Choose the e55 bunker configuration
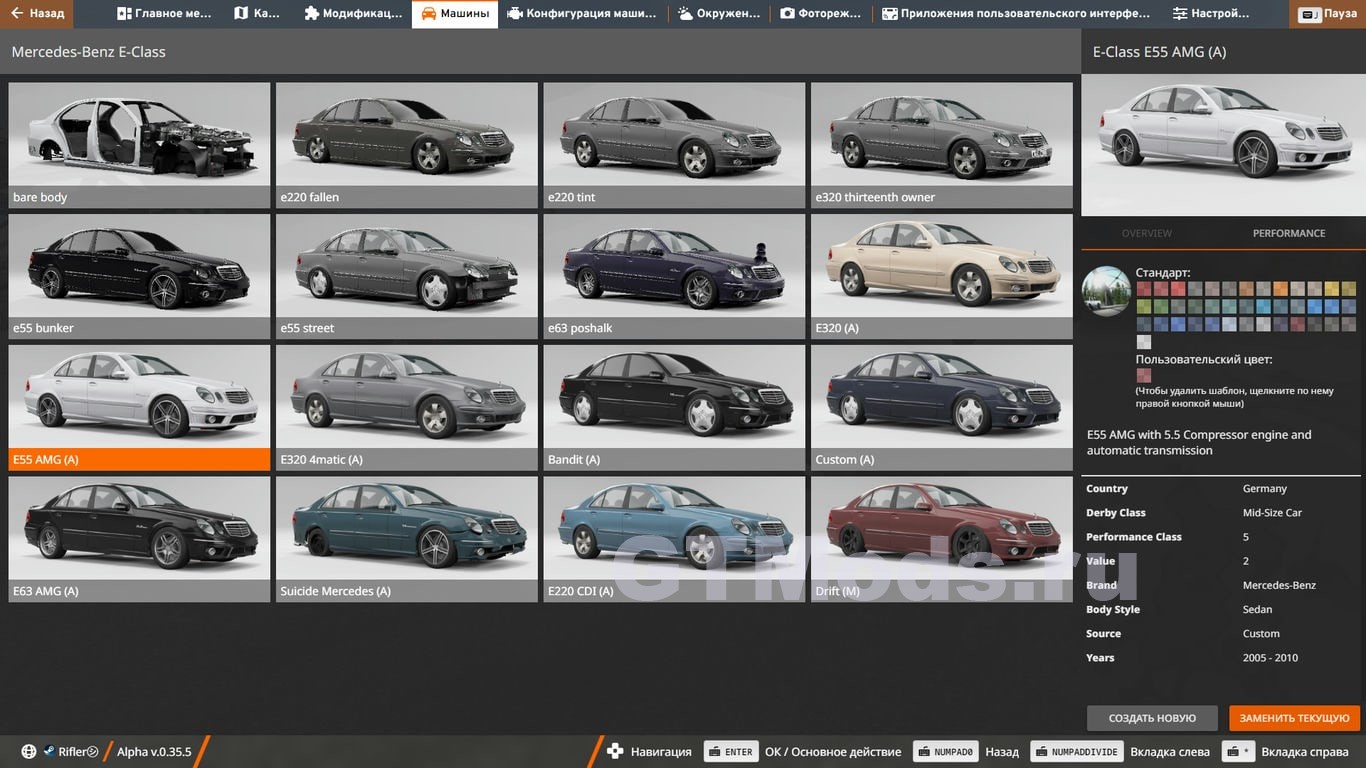Image resolution: width=1366 pixels, height=768 pixels. [139, 276]
